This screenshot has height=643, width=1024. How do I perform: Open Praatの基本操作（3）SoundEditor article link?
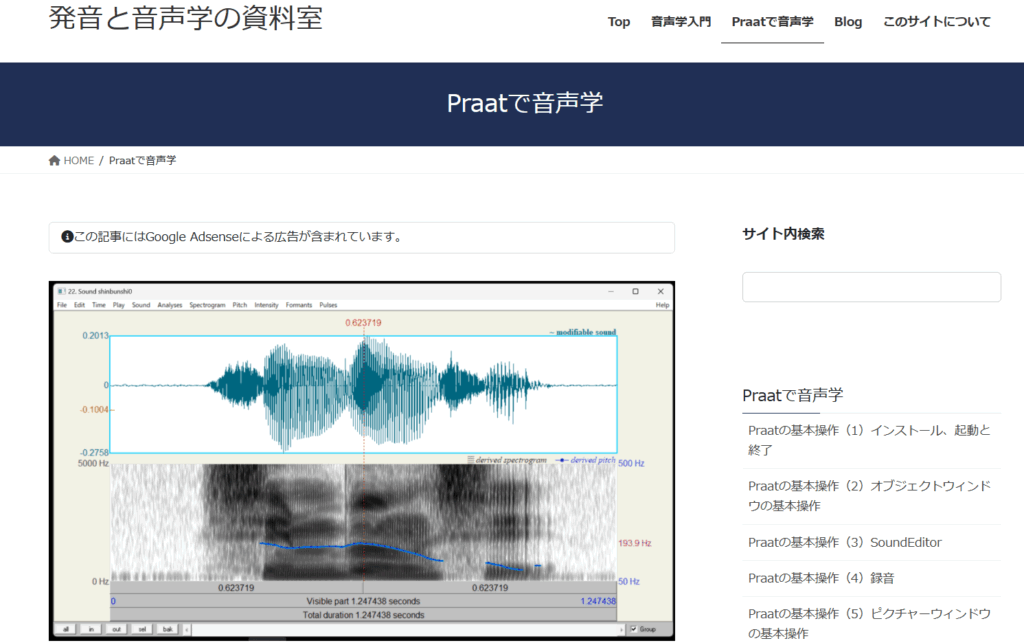[x=845, y=542]
